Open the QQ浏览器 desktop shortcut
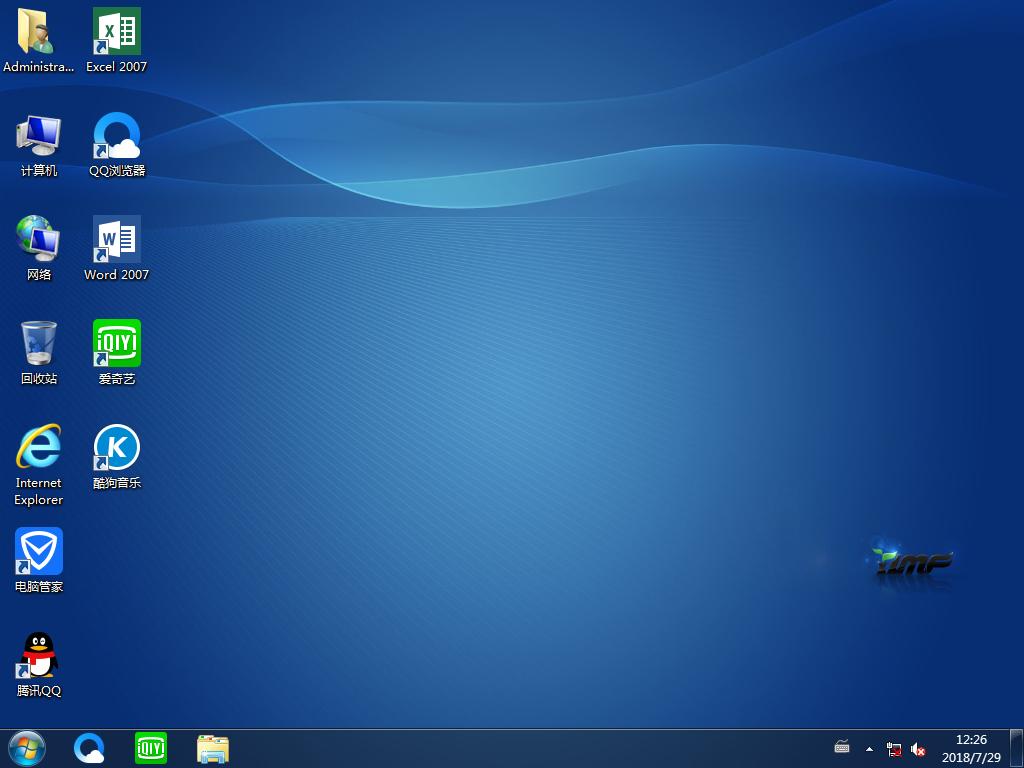Image resolution: width=1024 pixels, height=768 pixels. [117, 145]
